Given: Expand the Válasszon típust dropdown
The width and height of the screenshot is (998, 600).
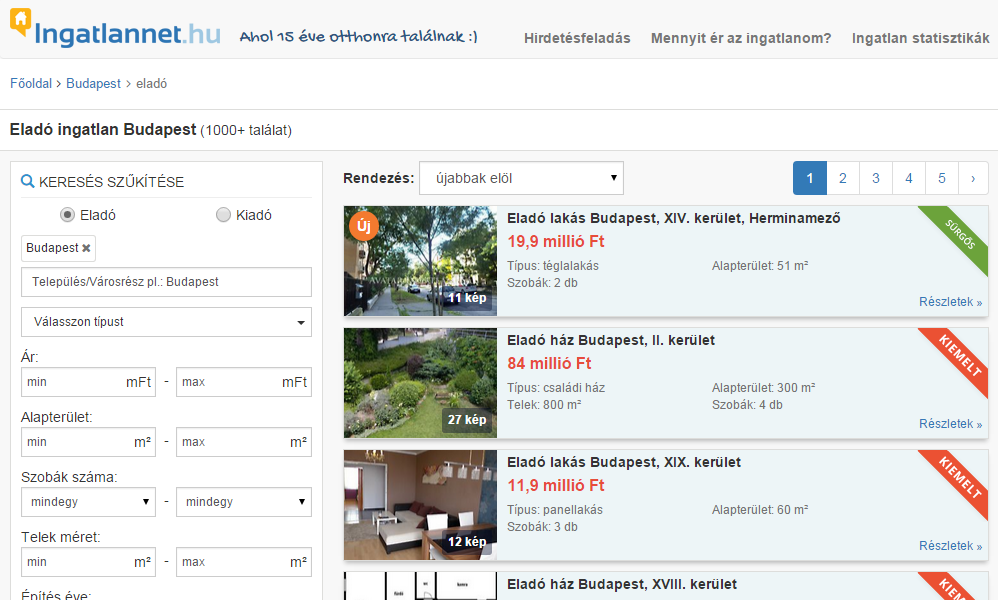Looking at the screenshot, I should 166,322.
